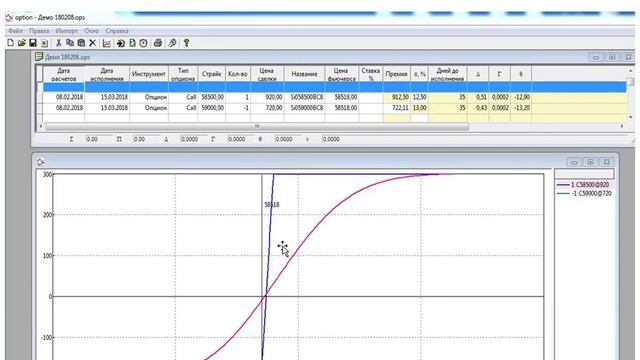Maximize the chart window
The height and width of the screenshot is (360, 640).
(590, 162)
